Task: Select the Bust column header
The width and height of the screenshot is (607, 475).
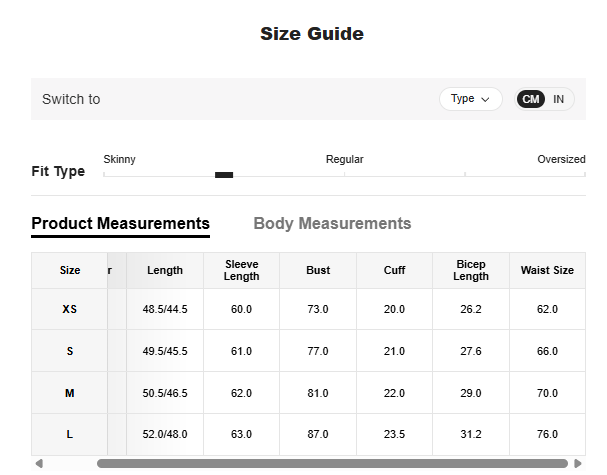Action: [x=318, y=270]
